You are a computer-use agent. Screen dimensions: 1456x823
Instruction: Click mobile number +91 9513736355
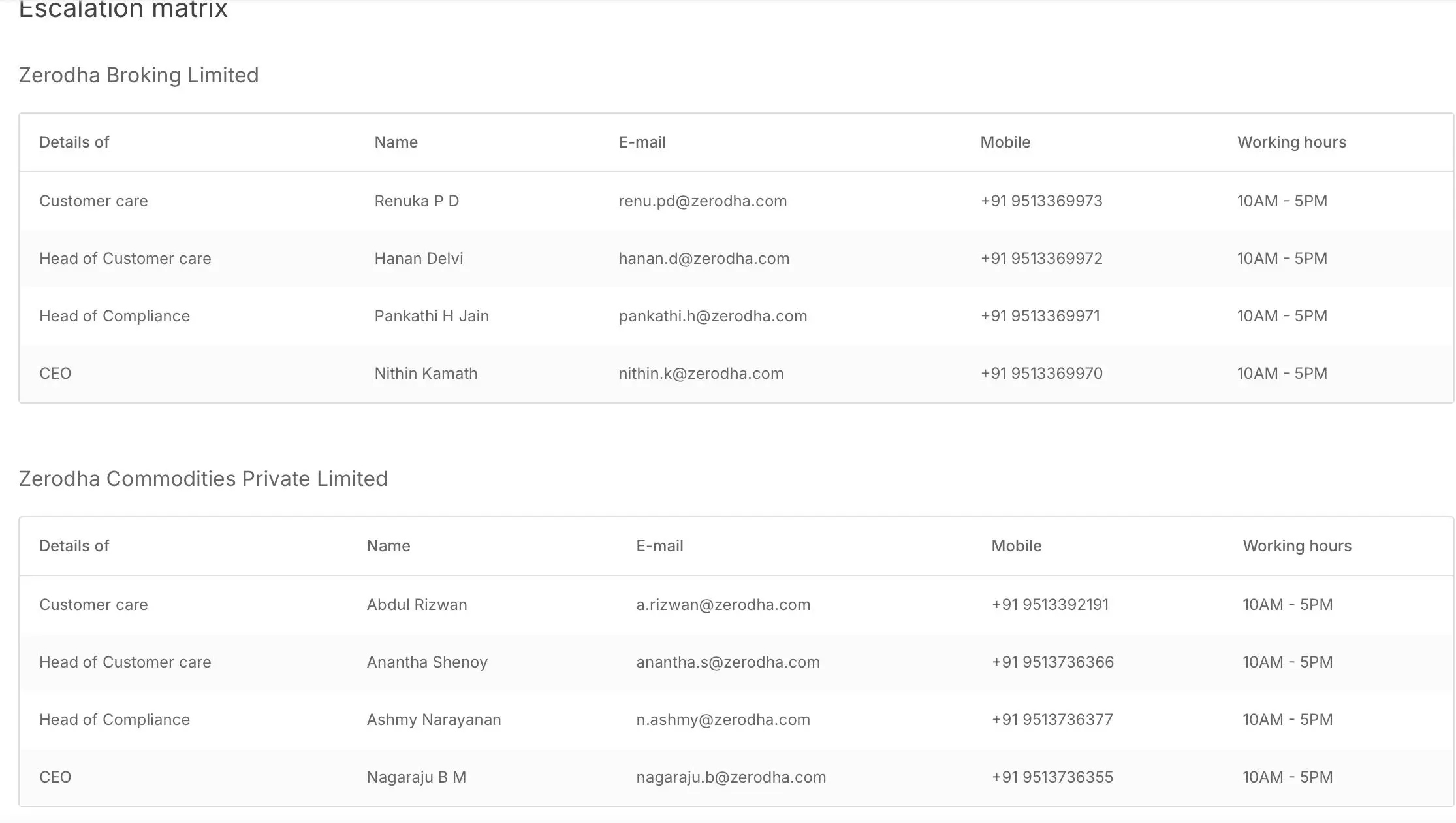1052,777
